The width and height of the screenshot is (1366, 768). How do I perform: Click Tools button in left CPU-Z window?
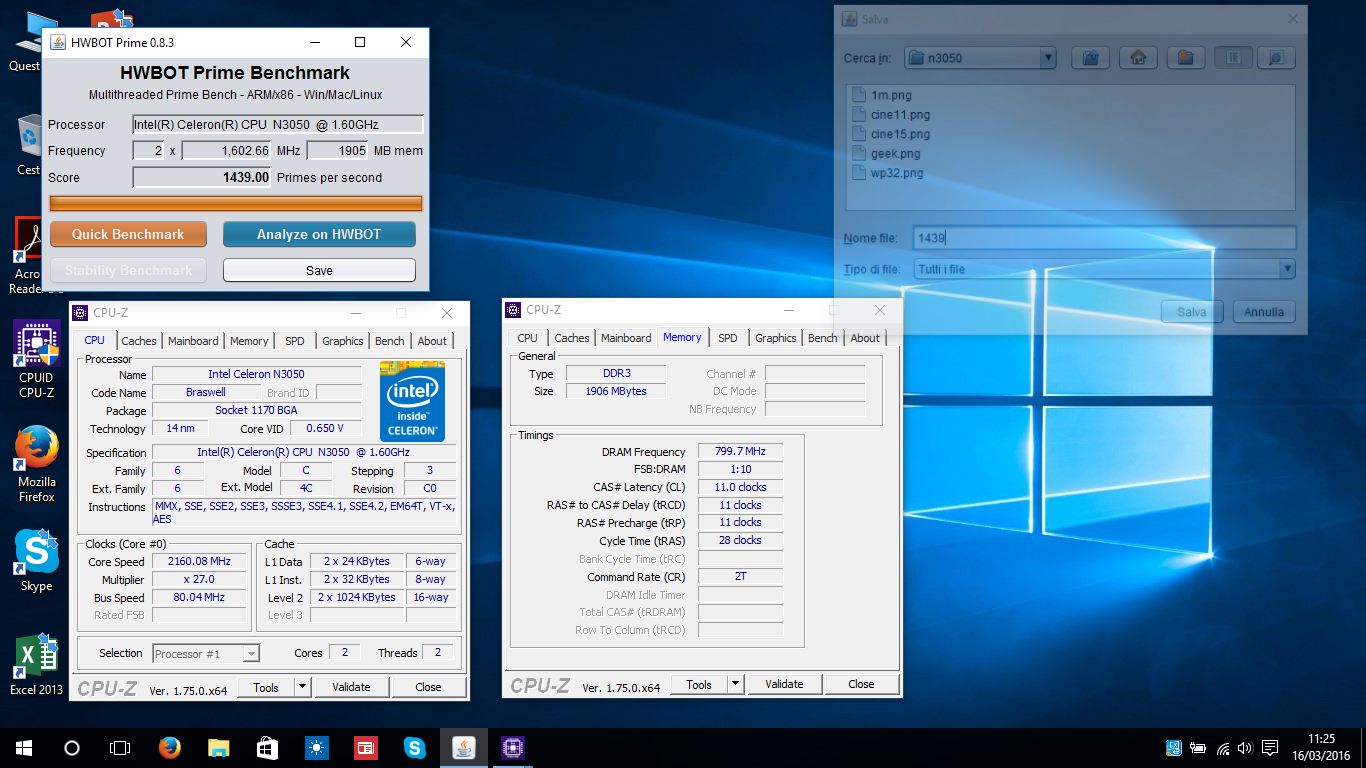pos(266,687)
